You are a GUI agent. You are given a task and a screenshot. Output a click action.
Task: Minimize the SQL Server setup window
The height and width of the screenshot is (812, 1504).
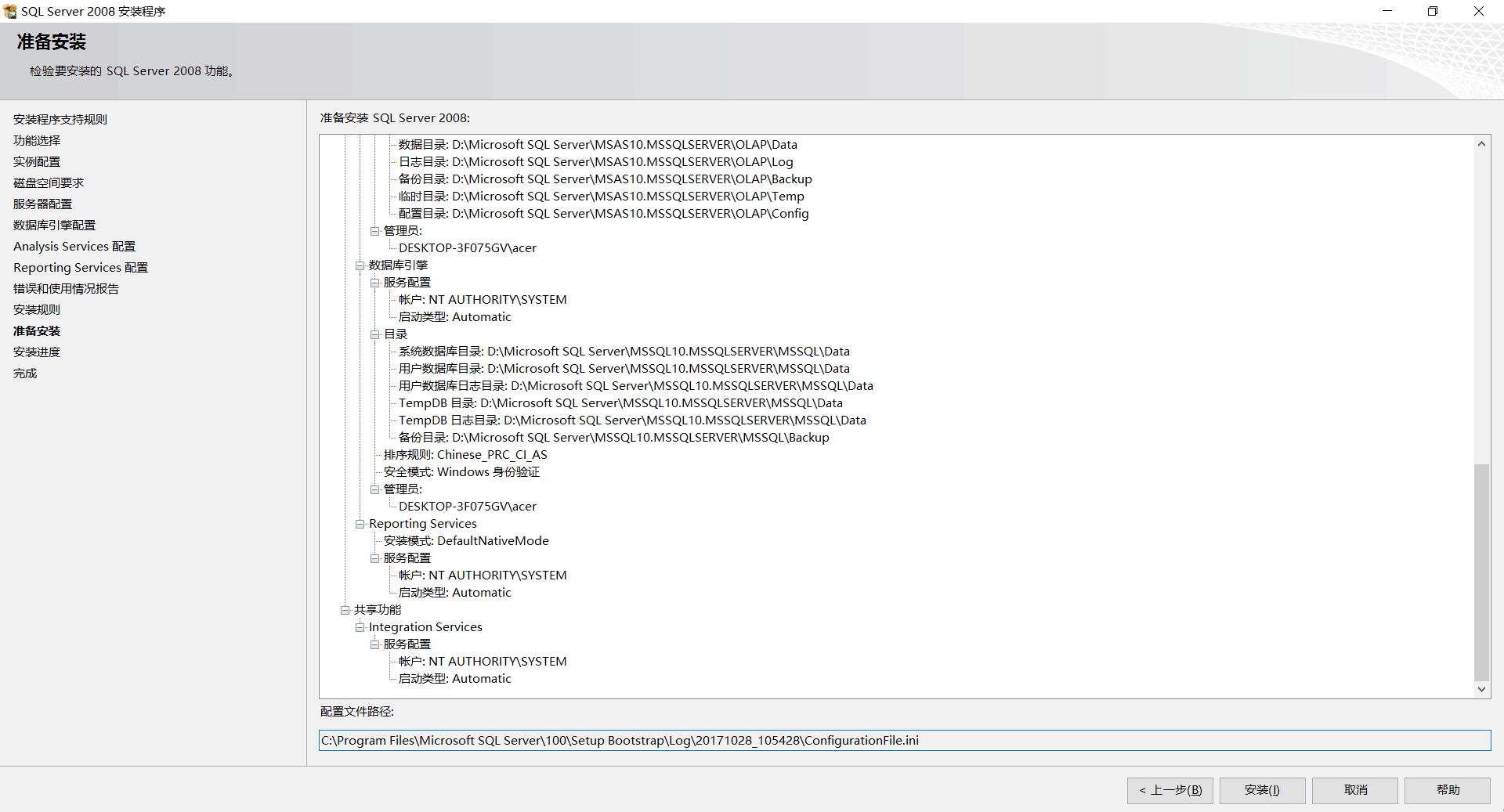point(1387,11)
